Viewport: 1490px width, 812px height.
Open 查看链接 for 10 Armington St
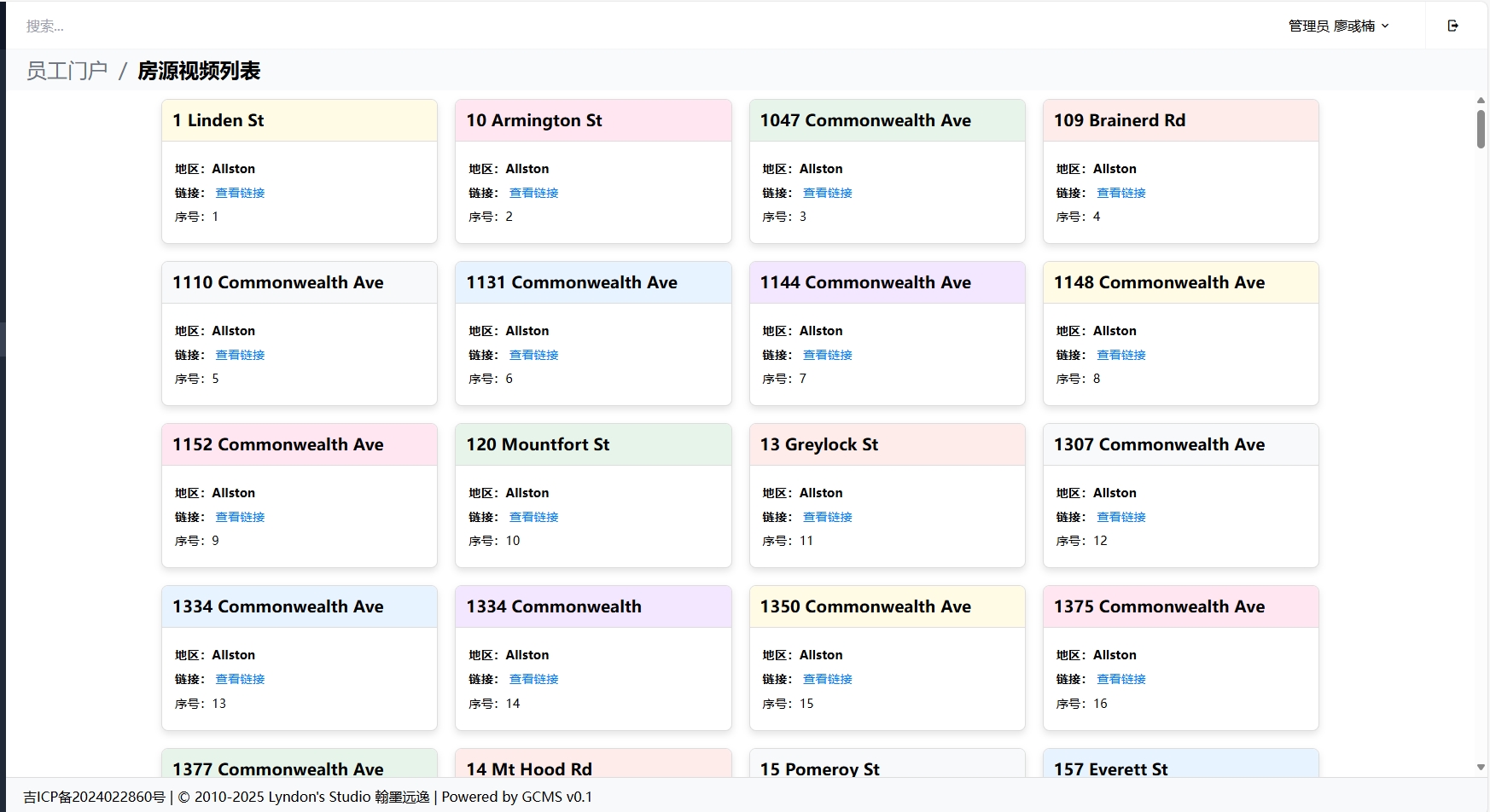tap(533, 193)
